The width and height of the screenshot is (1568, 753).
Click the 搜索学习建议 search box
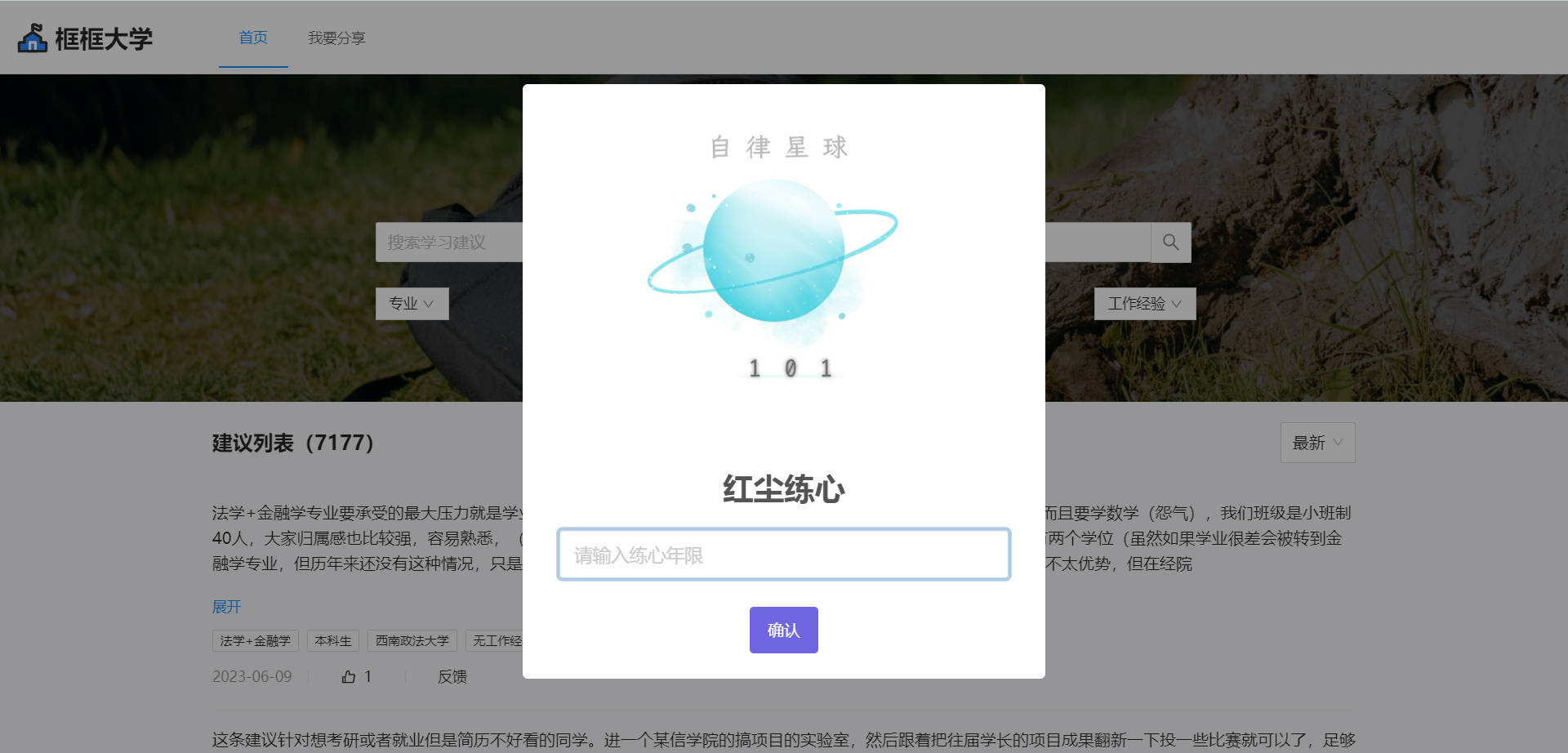point(448,243)
